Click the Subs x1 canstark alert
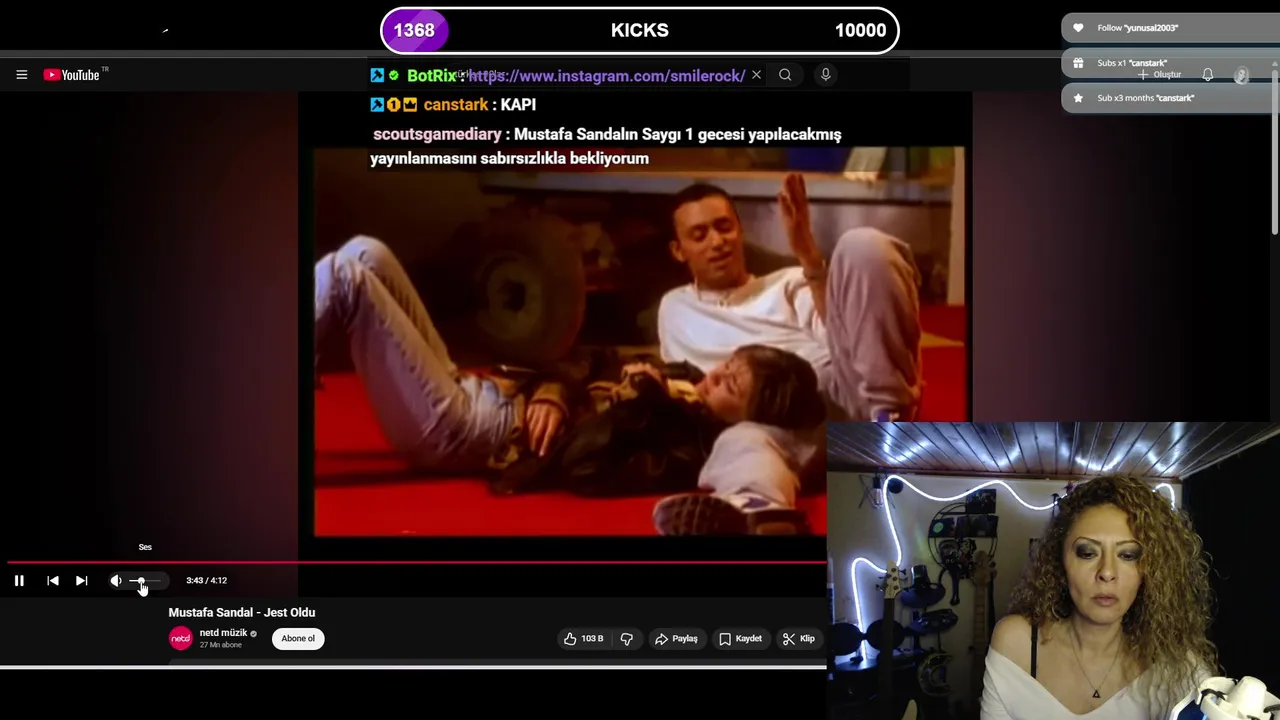The height and width of the screenshot is (720, 1280). (x=1170, y=63)
